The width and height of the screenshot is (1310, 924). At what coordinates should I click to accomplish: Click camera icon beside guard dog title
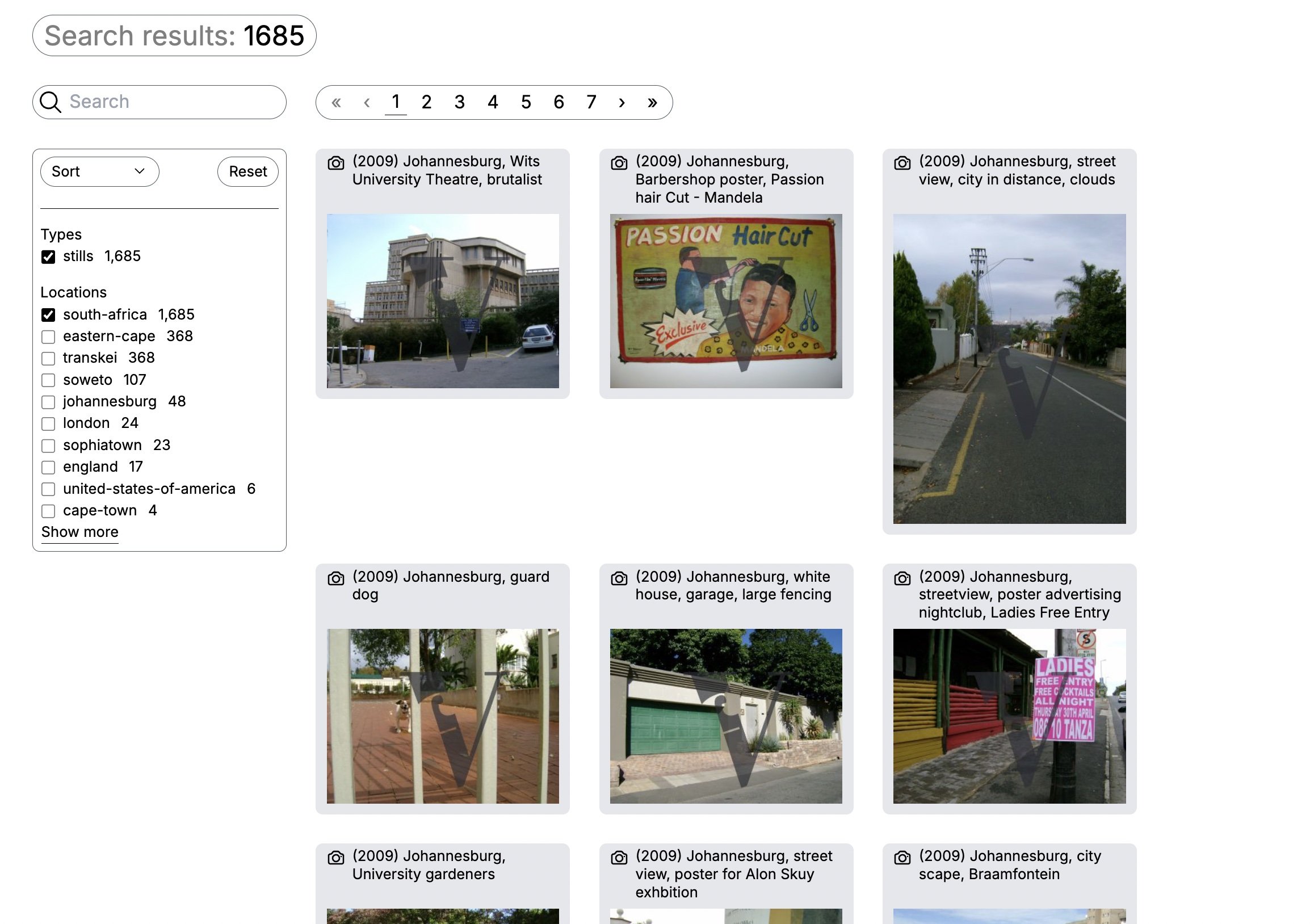tap(336, 578)
